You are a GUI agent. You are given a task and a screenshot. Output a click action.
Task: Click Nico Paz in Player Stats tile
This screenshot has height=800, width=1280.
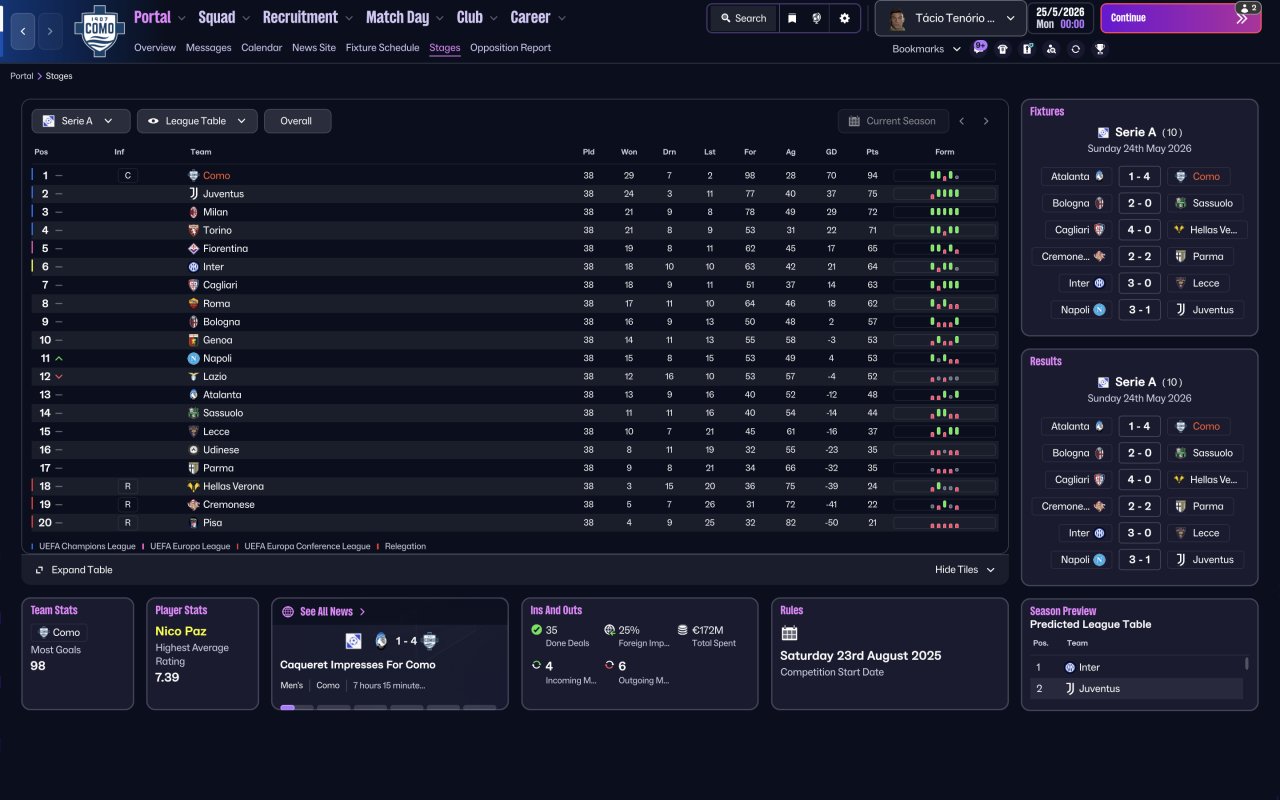pyautogui.click(x=181, y=631)
